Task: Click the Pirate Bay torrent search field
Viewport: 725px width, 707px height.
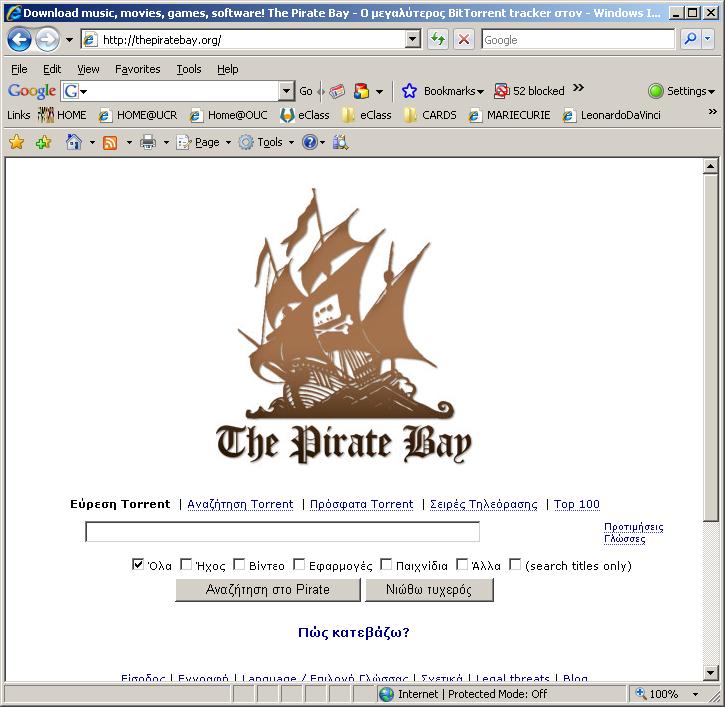Action: [283, 531]
